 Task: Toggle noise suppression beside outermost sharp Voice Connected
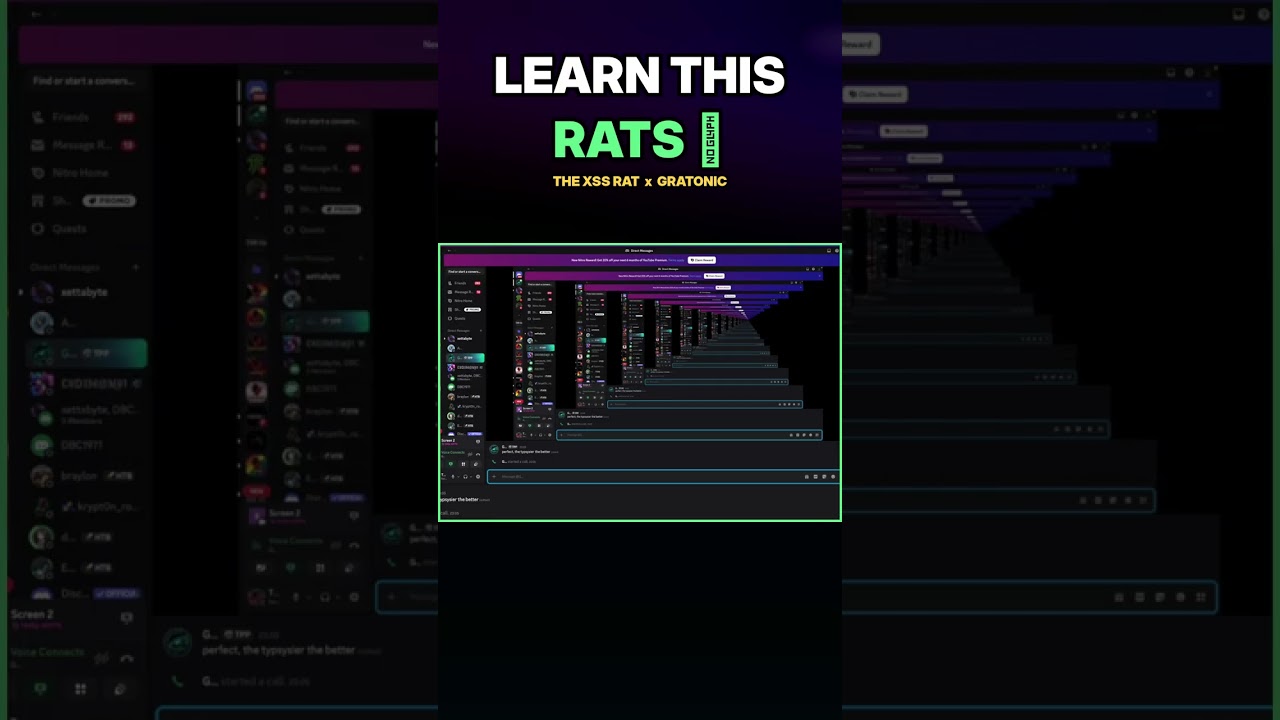(x=469, y=454)
